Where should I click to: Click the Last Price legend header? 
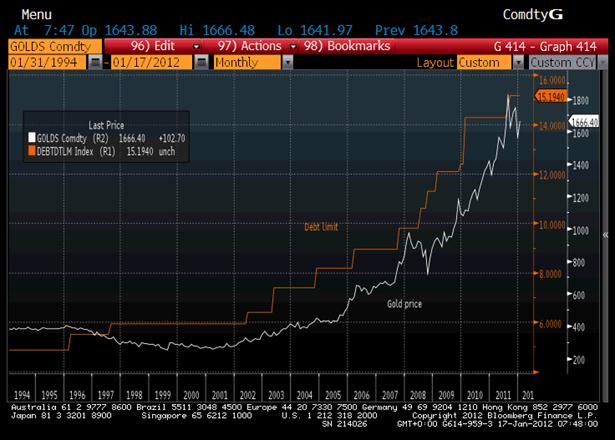[106, 125]
